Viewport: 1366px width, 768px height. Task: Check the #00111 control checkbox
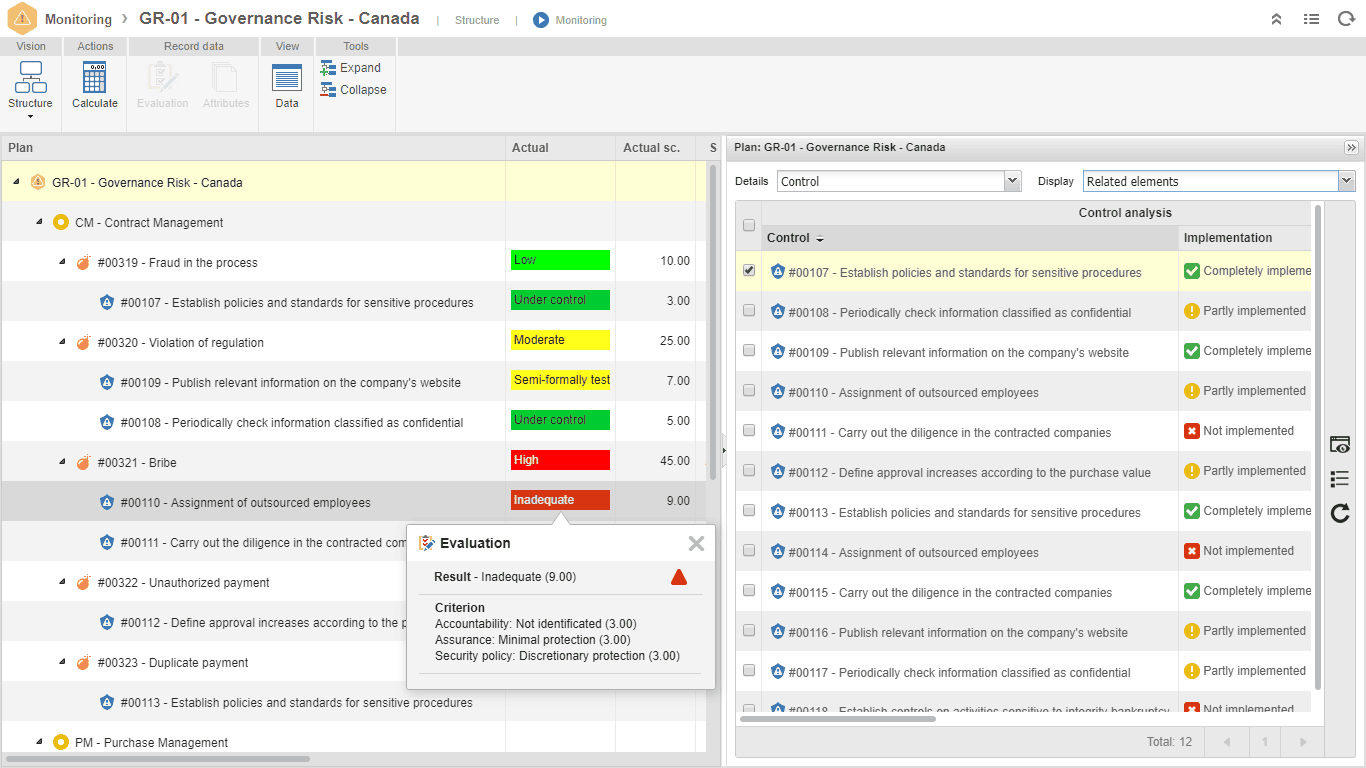click(749, 430)
